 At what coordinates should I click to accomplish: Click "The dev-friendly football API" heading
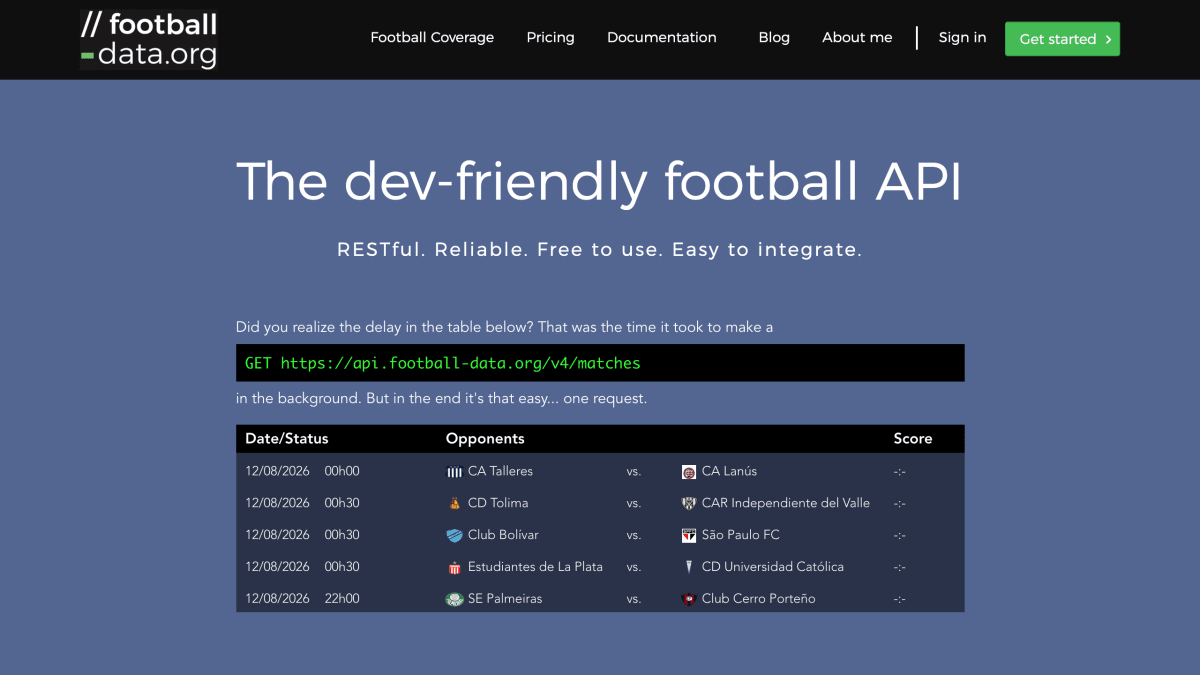[x=599, y=182]
